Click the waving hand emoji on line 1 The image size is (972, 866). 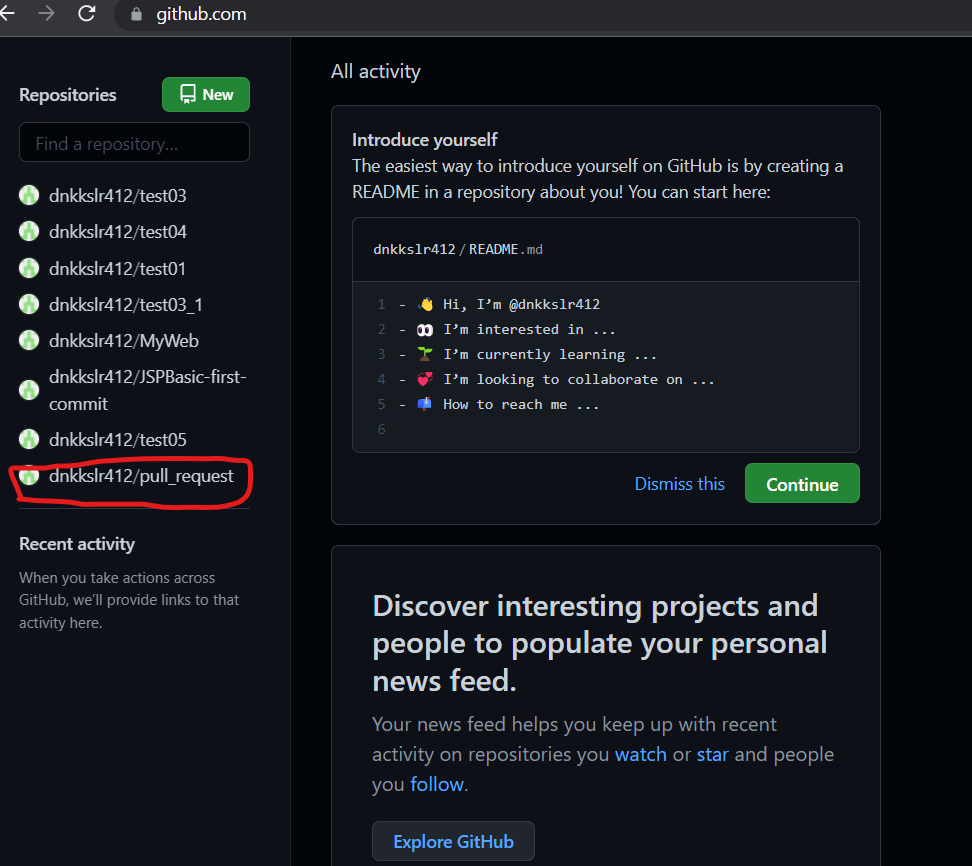(x=425, y=304)
